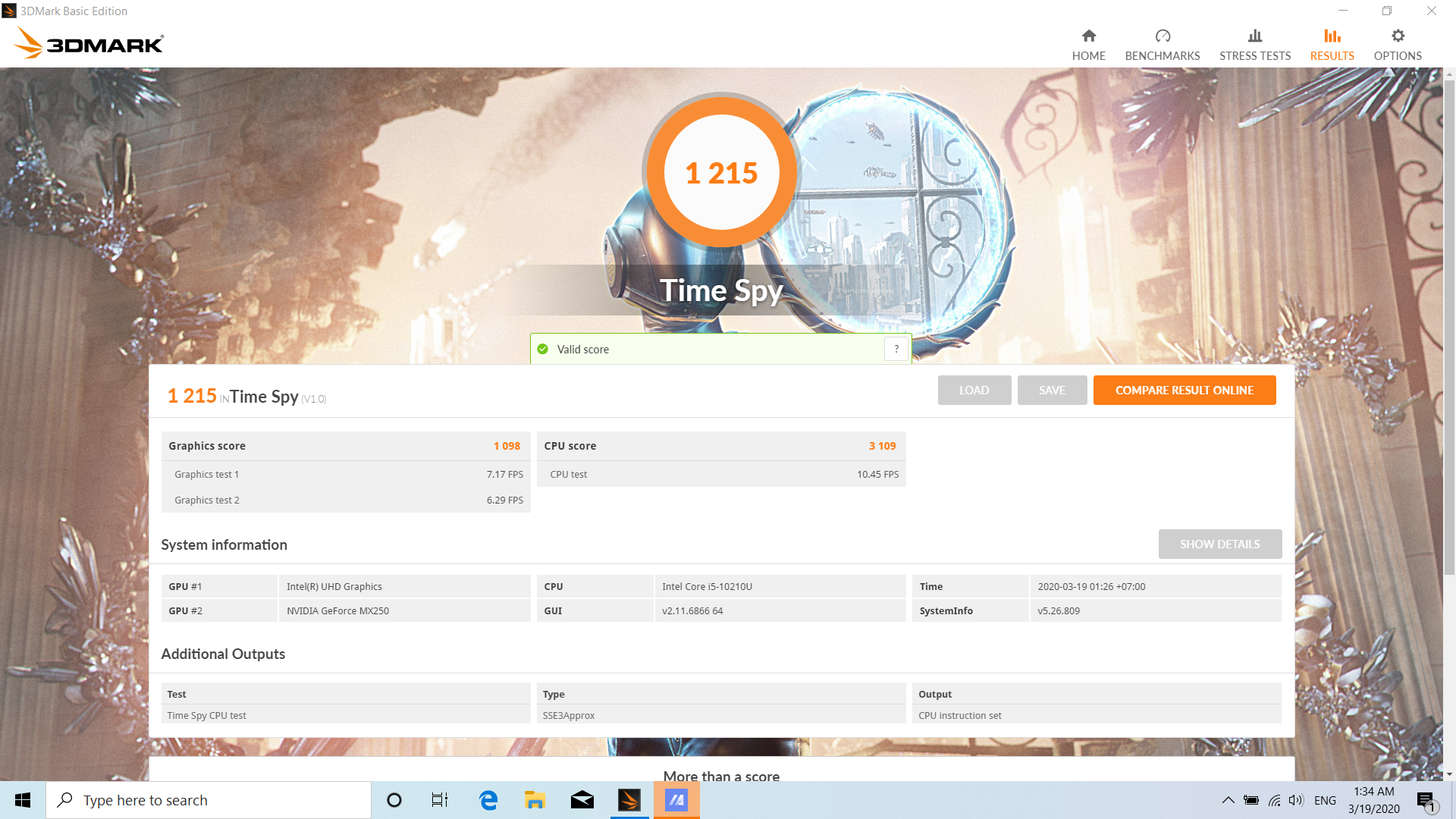
Task: Click the 3DMark title bar app icon
Action: click(9, 11)
